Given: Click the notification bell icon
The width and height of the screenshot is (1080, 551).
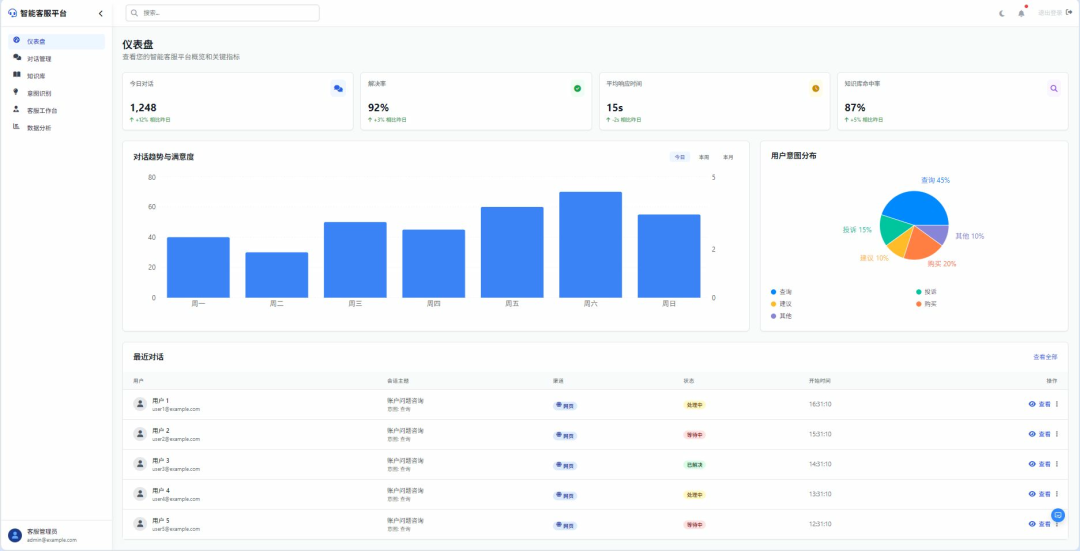Looking at the screenshot, I should point(1021,13).
